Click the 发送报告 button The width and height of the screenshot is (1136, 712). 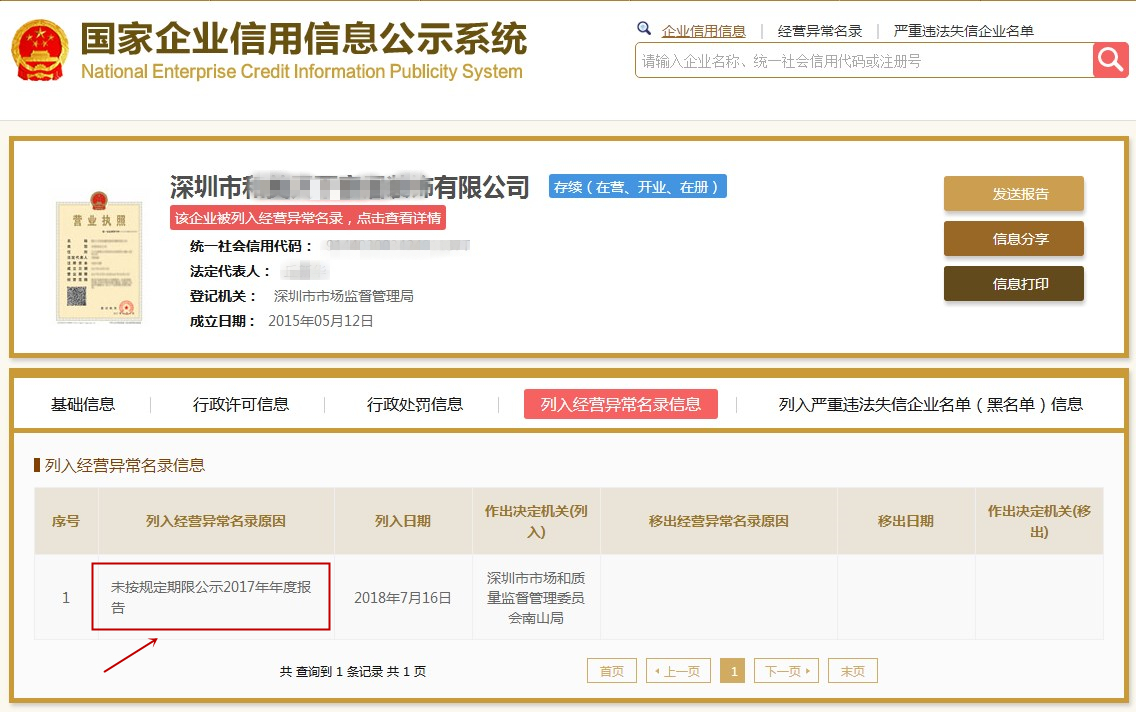(1014, 193)
